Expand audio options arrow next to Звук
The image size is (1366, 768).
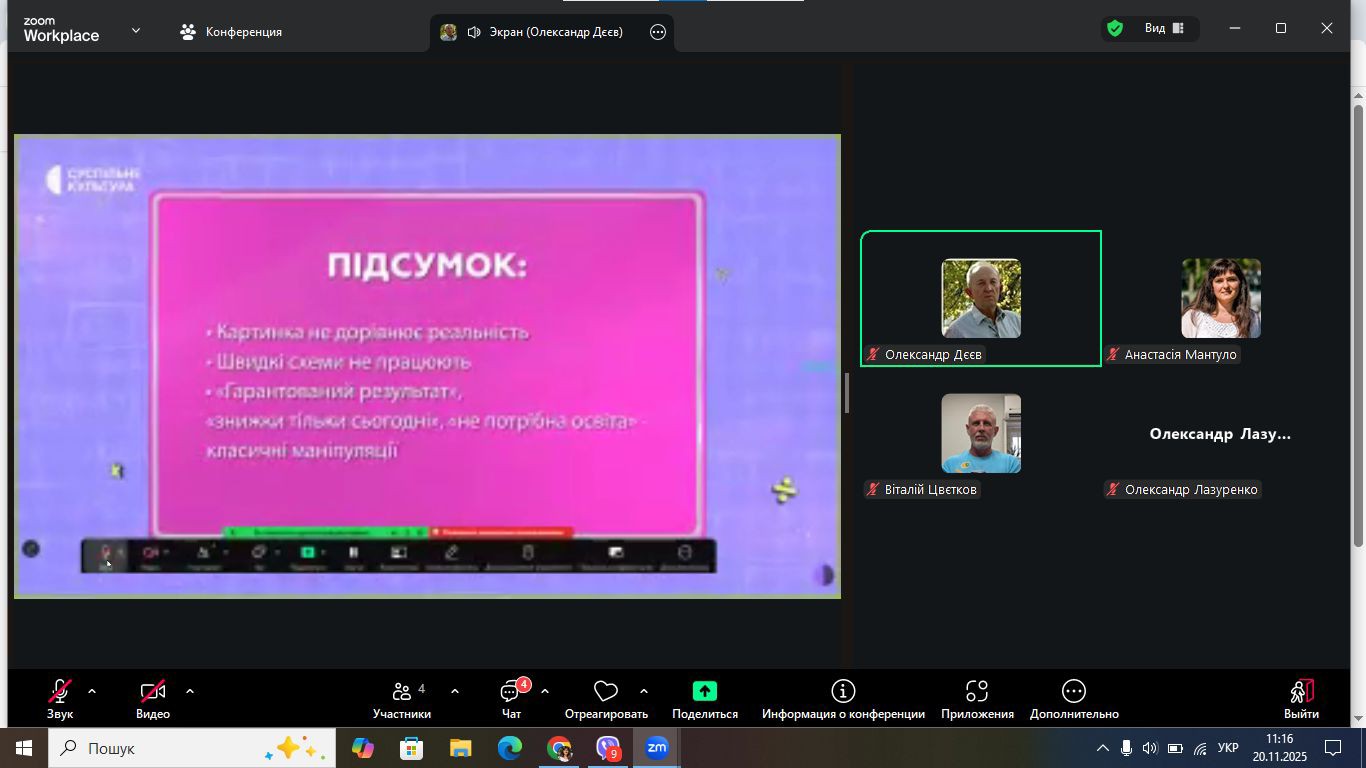[92, 691]
